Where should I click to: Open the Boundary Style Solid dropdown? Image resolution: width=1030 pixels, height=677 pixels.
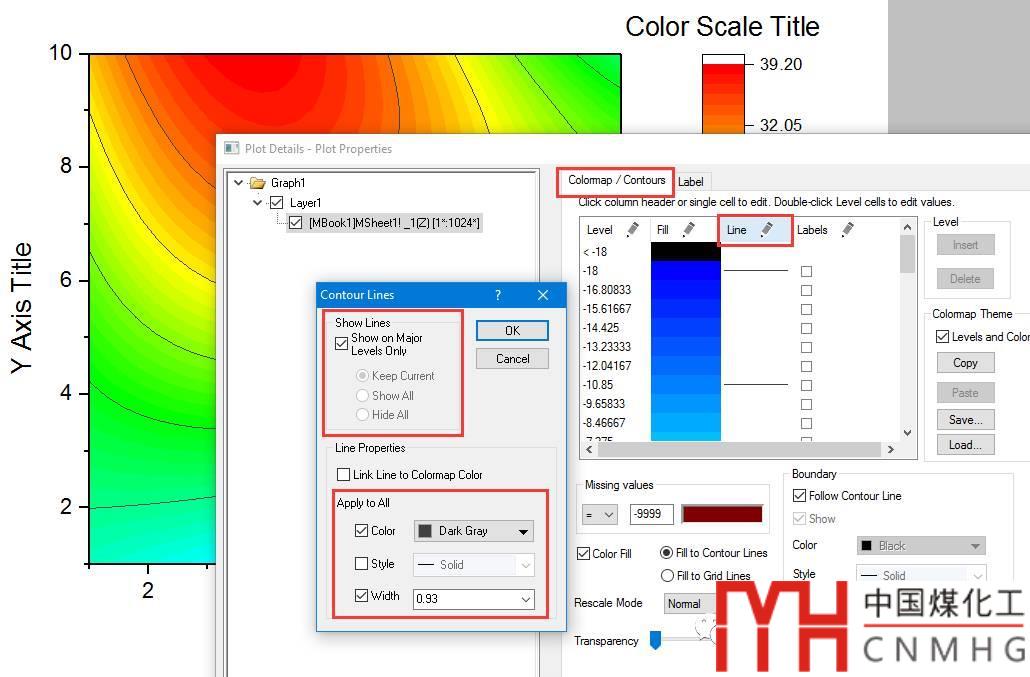(921, 575)
